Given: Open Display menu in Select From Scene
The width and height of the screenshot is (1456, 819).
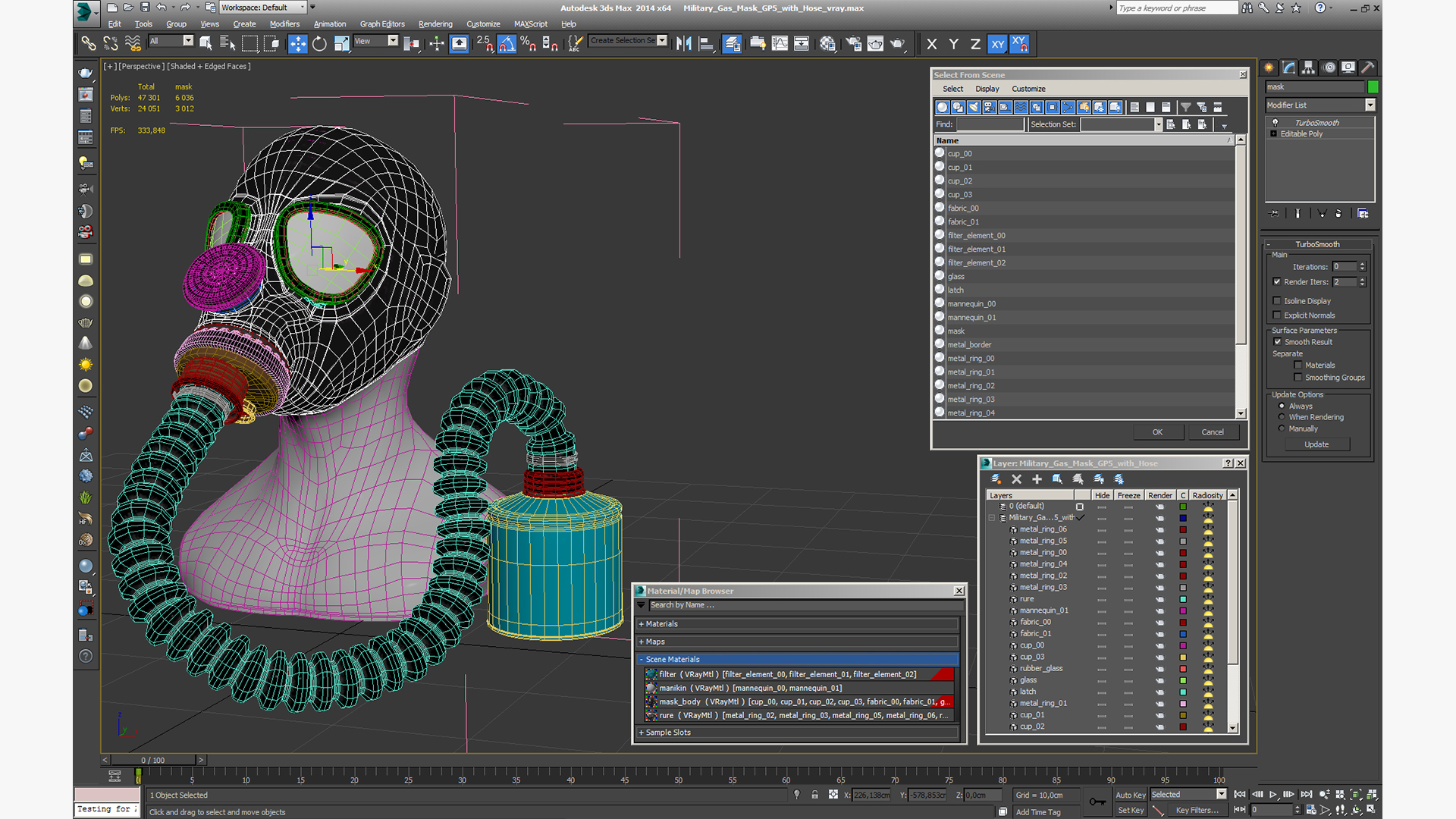Looking at the screenshot, I should [987, 89].
